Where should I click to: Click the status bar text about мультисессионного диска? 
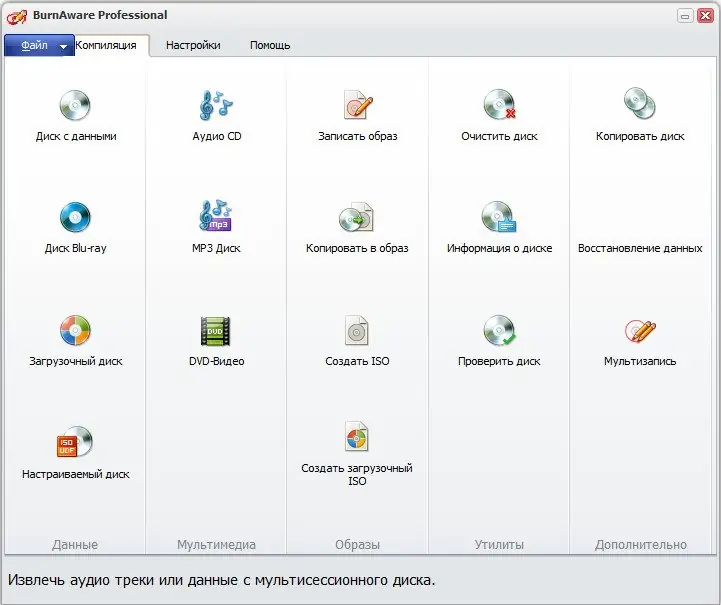[x=221, y=580]
